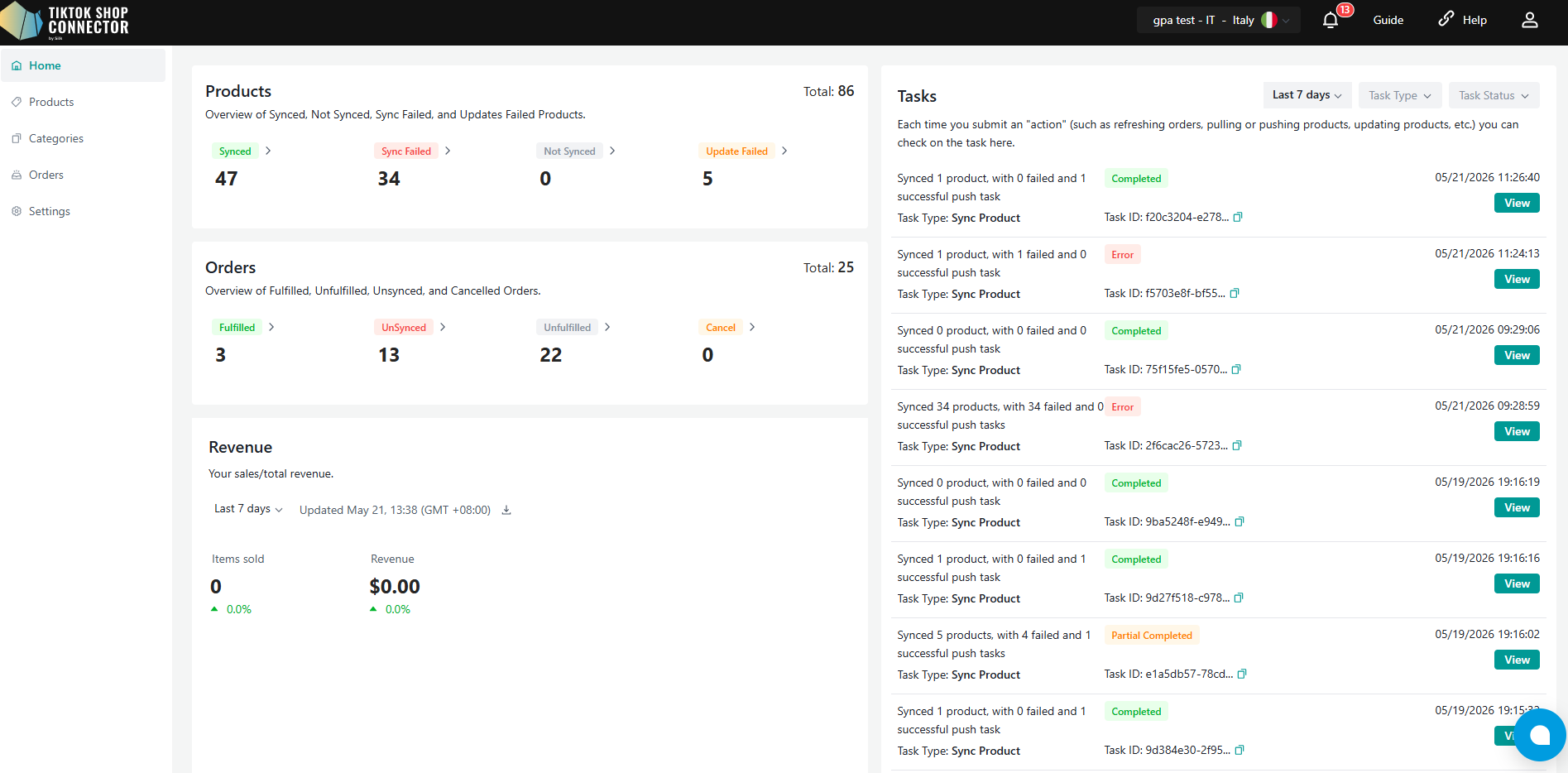
Task: Click the Partial Completed status badge
Action: tap(1152, 635)
